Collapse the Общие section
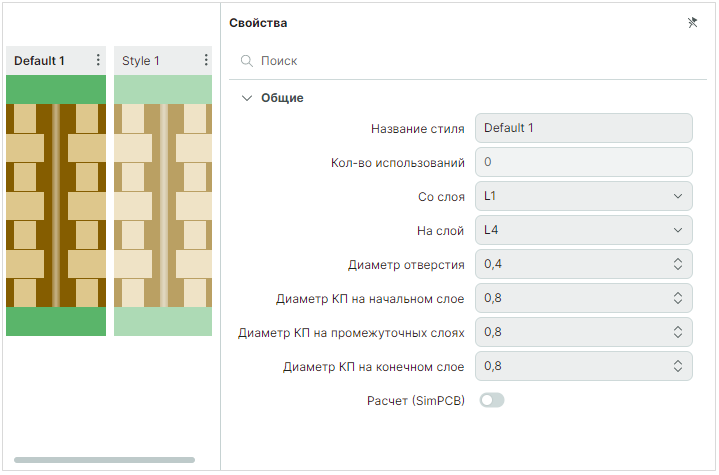This screenshot has width=719, height=475. [247, 98]
